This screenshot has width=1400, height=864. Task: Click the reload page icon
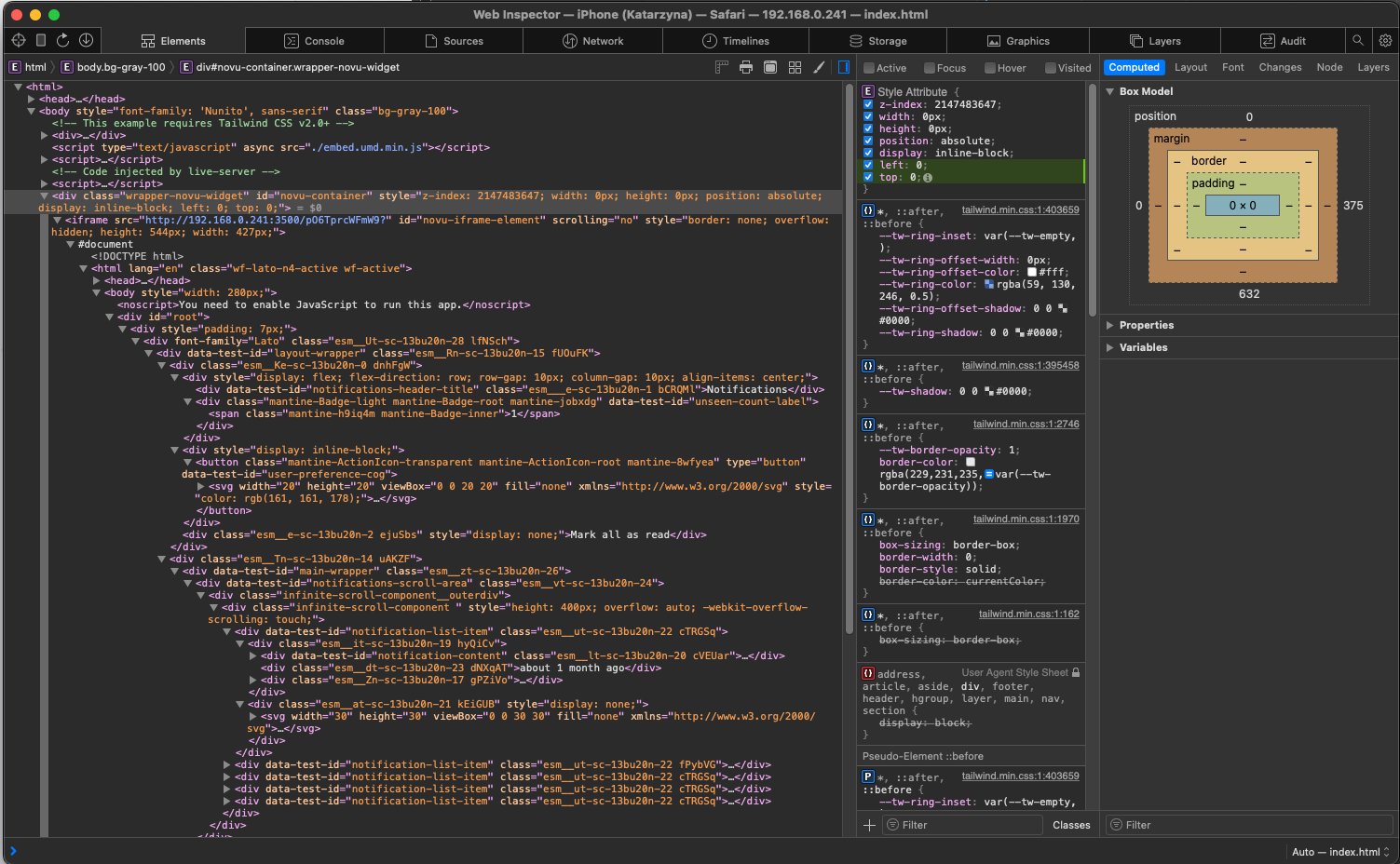coord(62,40)
